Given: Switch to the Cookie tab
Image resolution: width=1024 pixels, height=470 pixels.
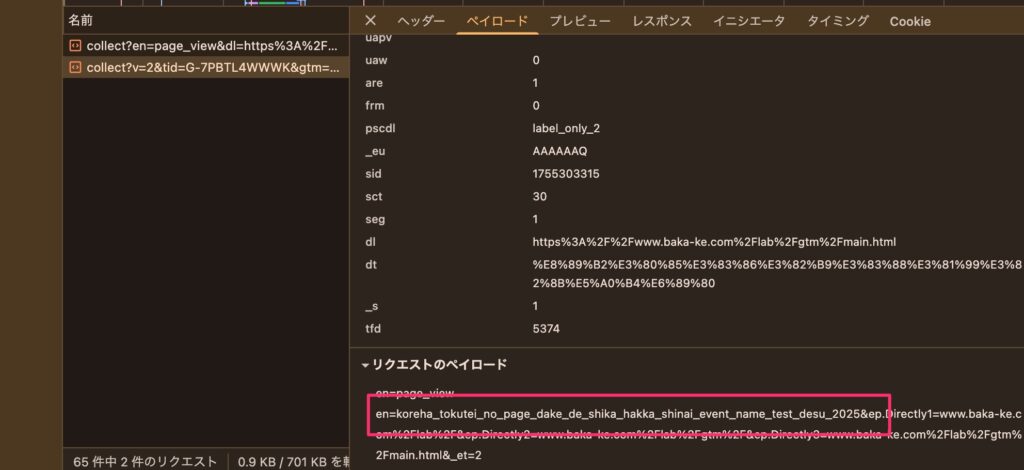Looking at the screenshot, I should (909, 21).
